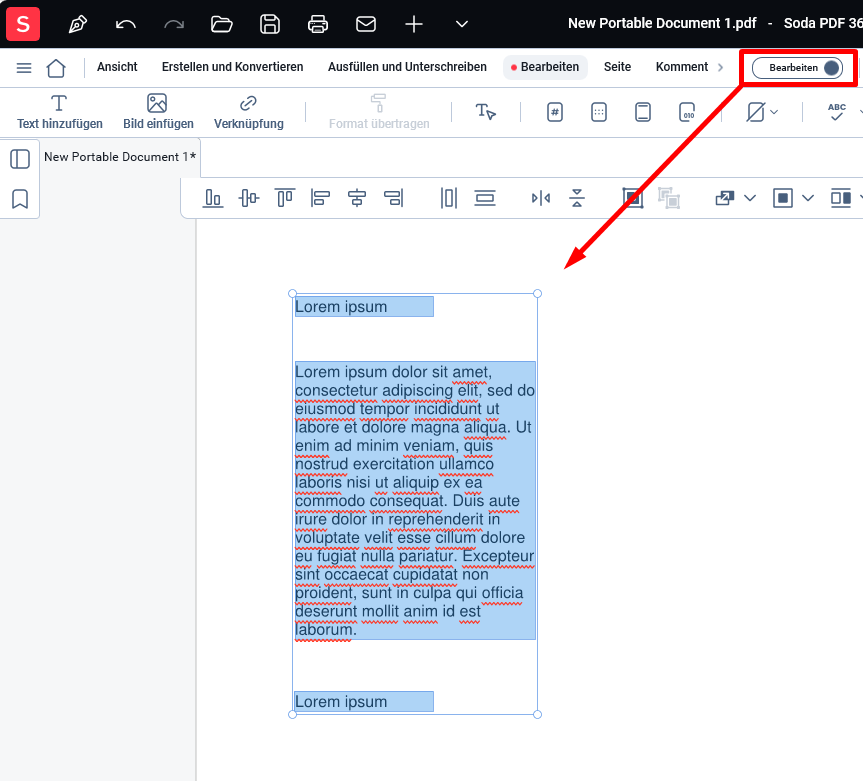The height and width of the screenshot is (781, 863).
Task: Flip the object vertically
Action: tap(577, 198)
